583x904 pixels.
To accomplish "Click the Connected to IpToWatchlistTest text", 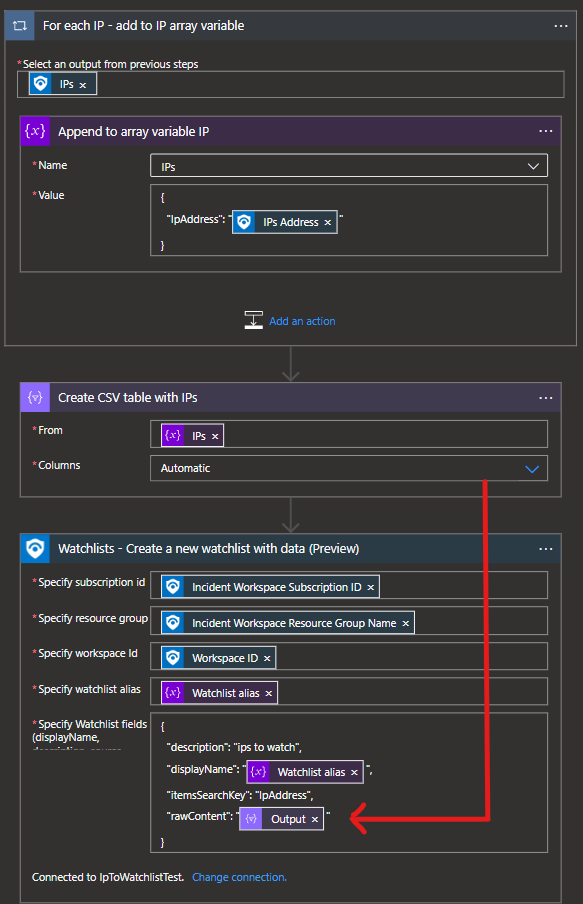I will coord(108,877).
